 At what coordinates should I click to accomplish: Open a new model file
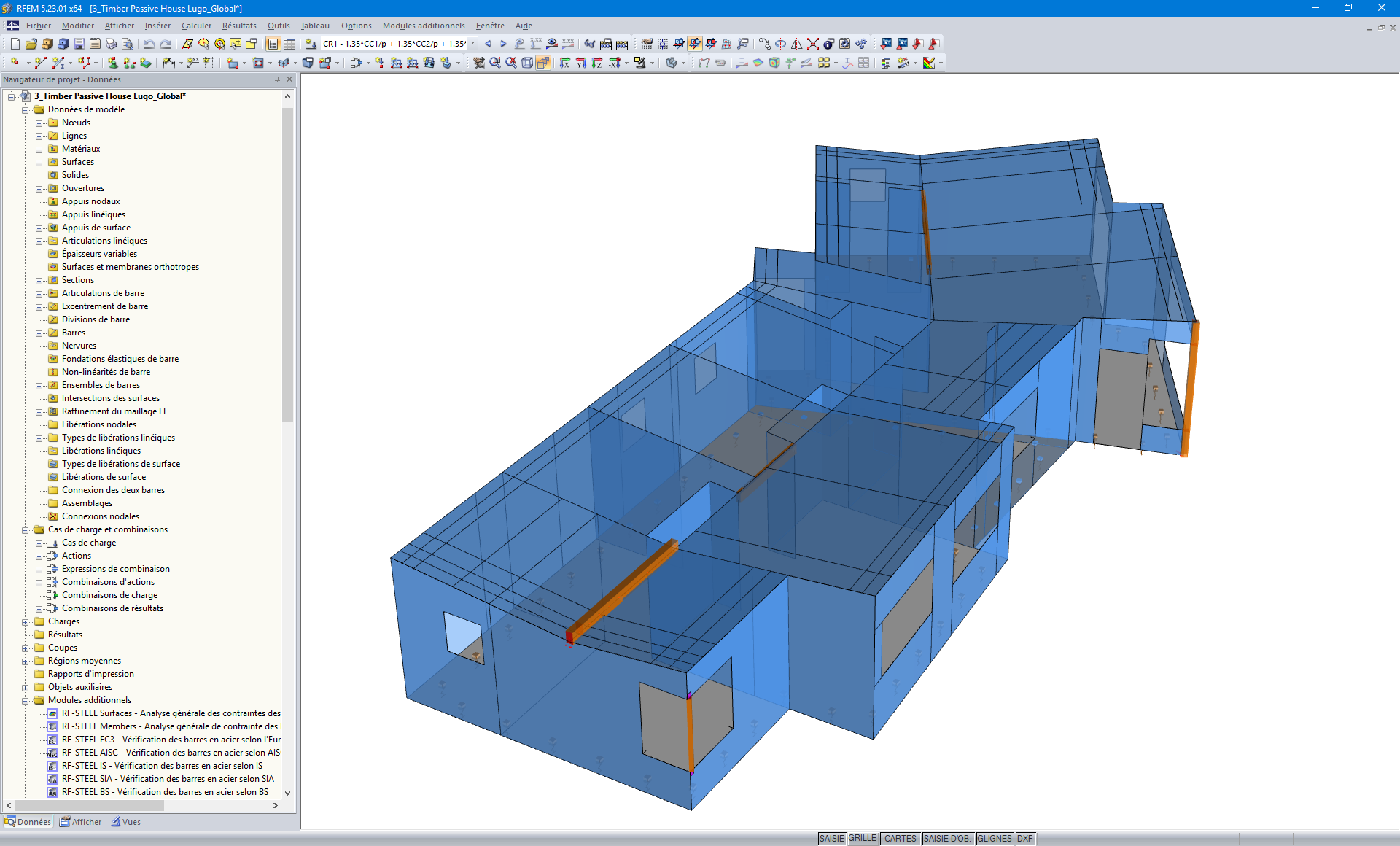[15, 44]
